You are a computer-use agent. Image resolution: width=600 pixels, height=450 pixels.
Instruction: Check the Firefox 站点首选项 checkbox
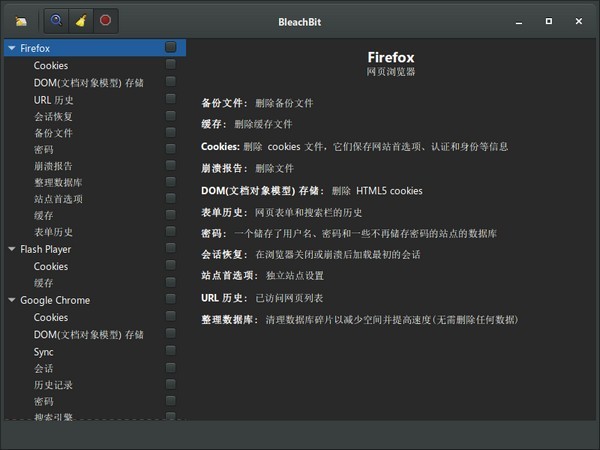[171, 198]
